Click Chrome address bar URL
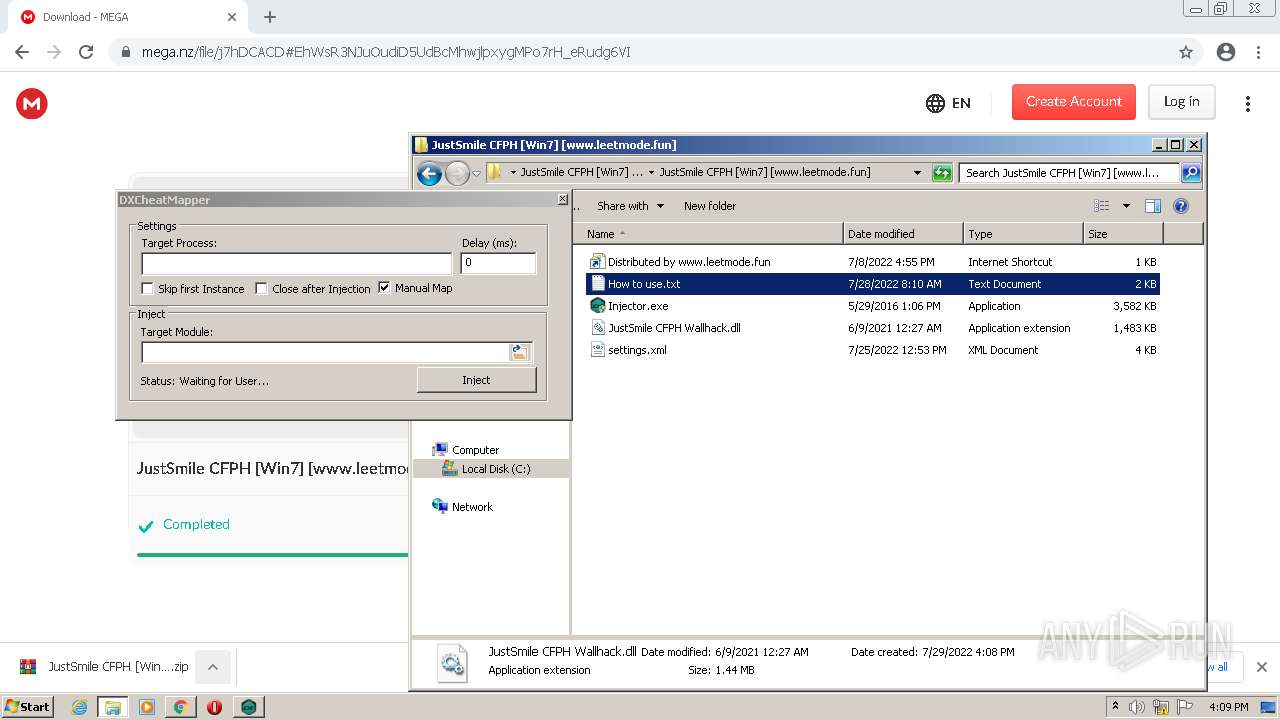 (386, 52)
